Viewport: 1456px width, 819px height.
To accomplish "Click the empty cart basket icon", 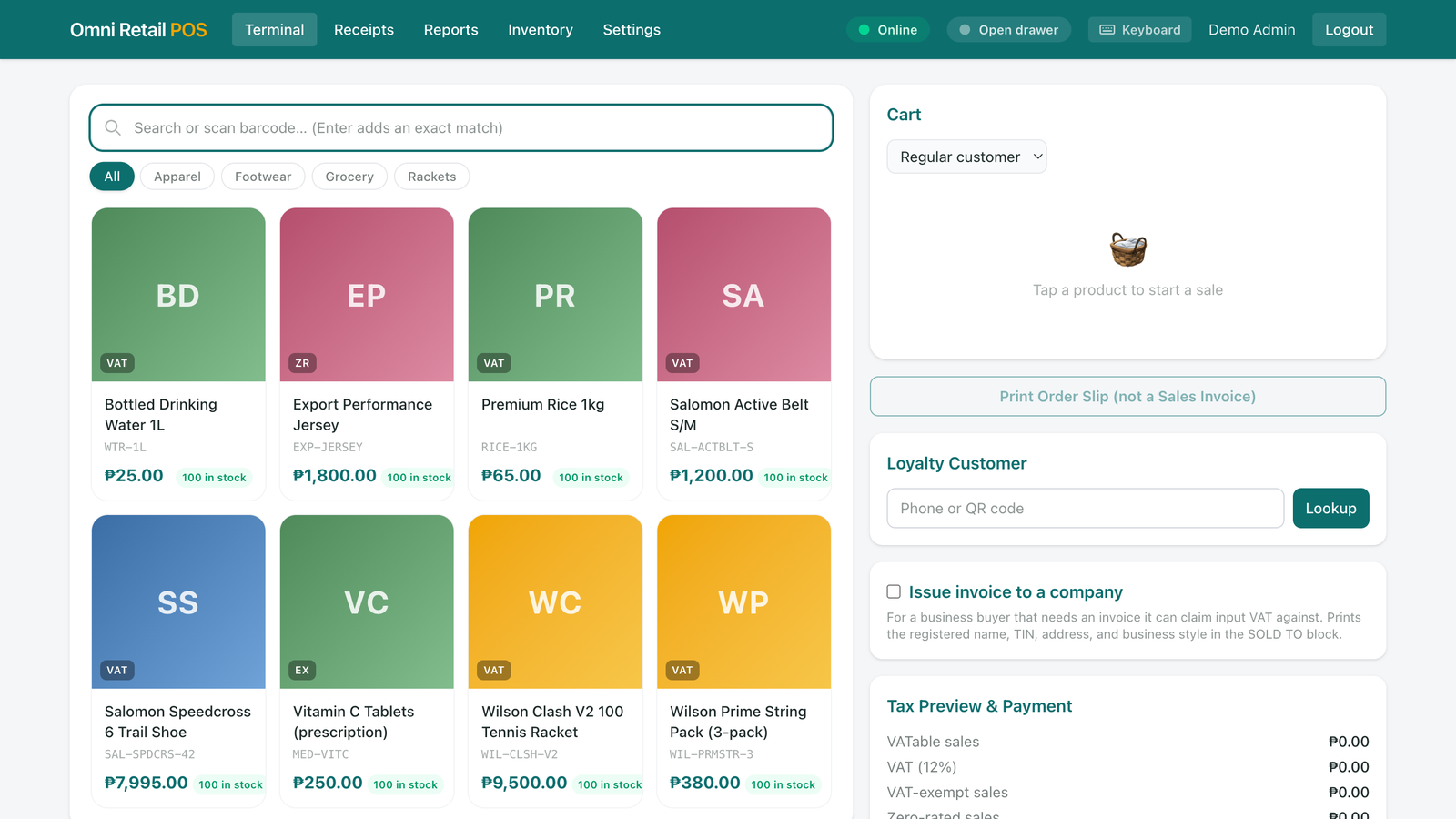I will [x=1128, y=249].
